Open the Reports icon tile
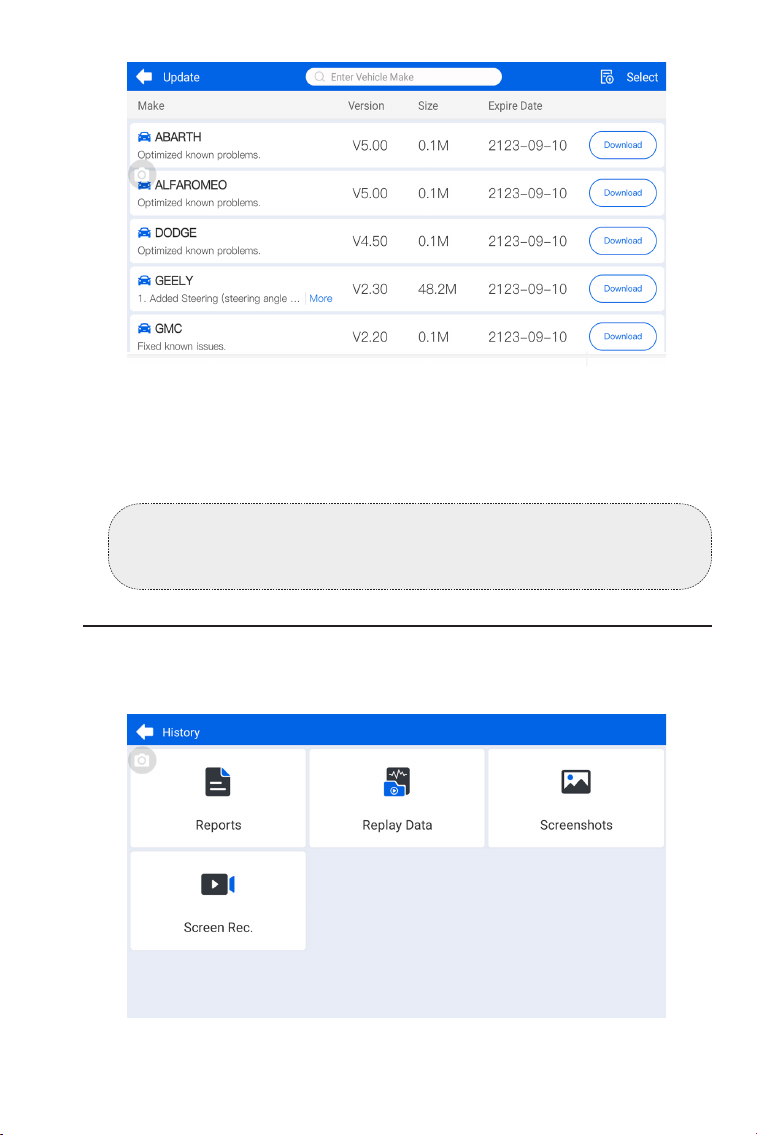This screenshot has height=1135, width=757. click(x=218, y=782)
